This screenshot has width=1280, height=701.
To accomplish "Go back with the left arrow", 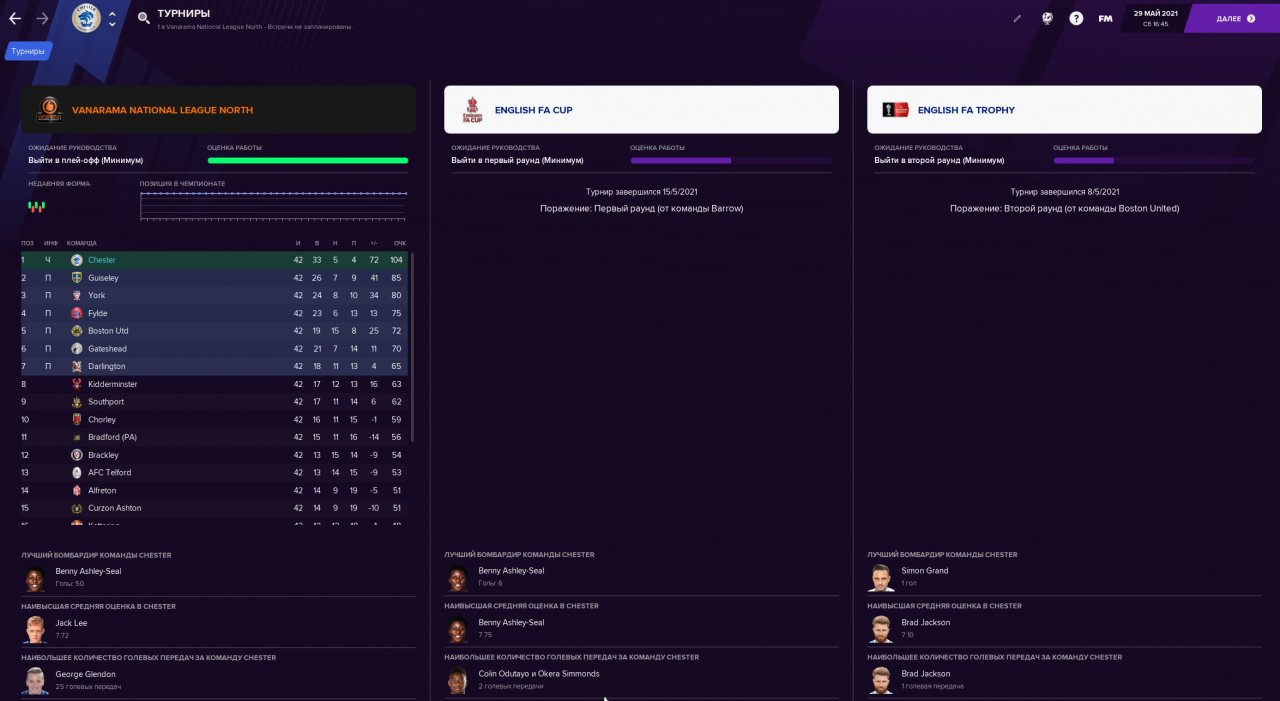I will (15, 18).
